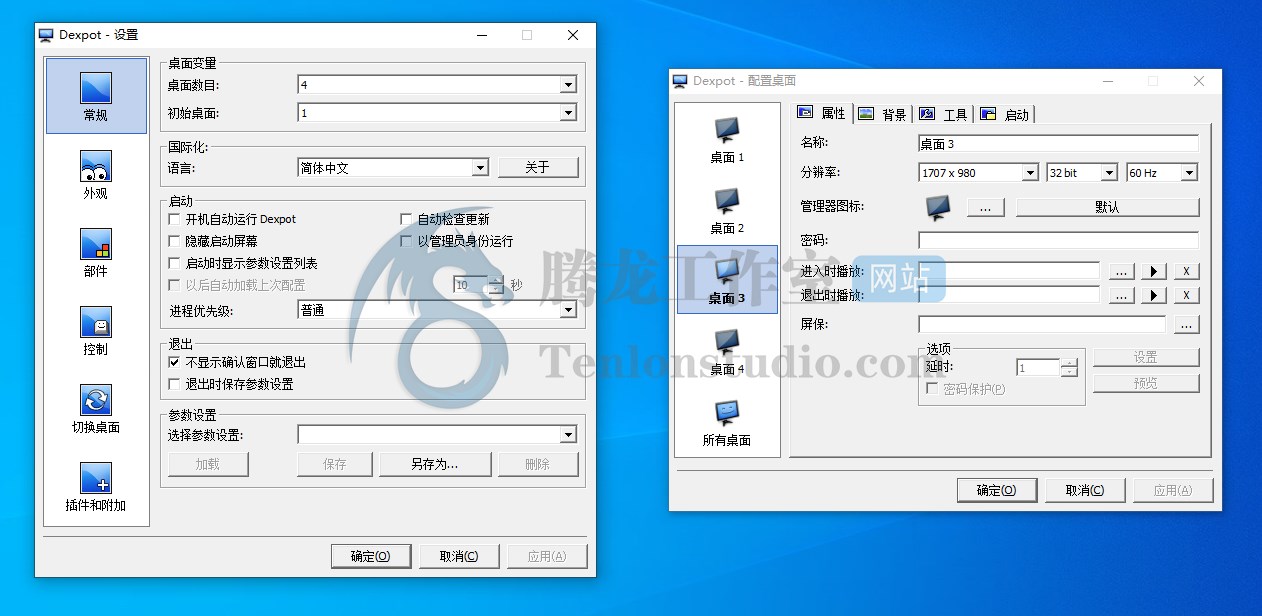Open the 切换桌面 switch desktop category

(x=96, y=409)
